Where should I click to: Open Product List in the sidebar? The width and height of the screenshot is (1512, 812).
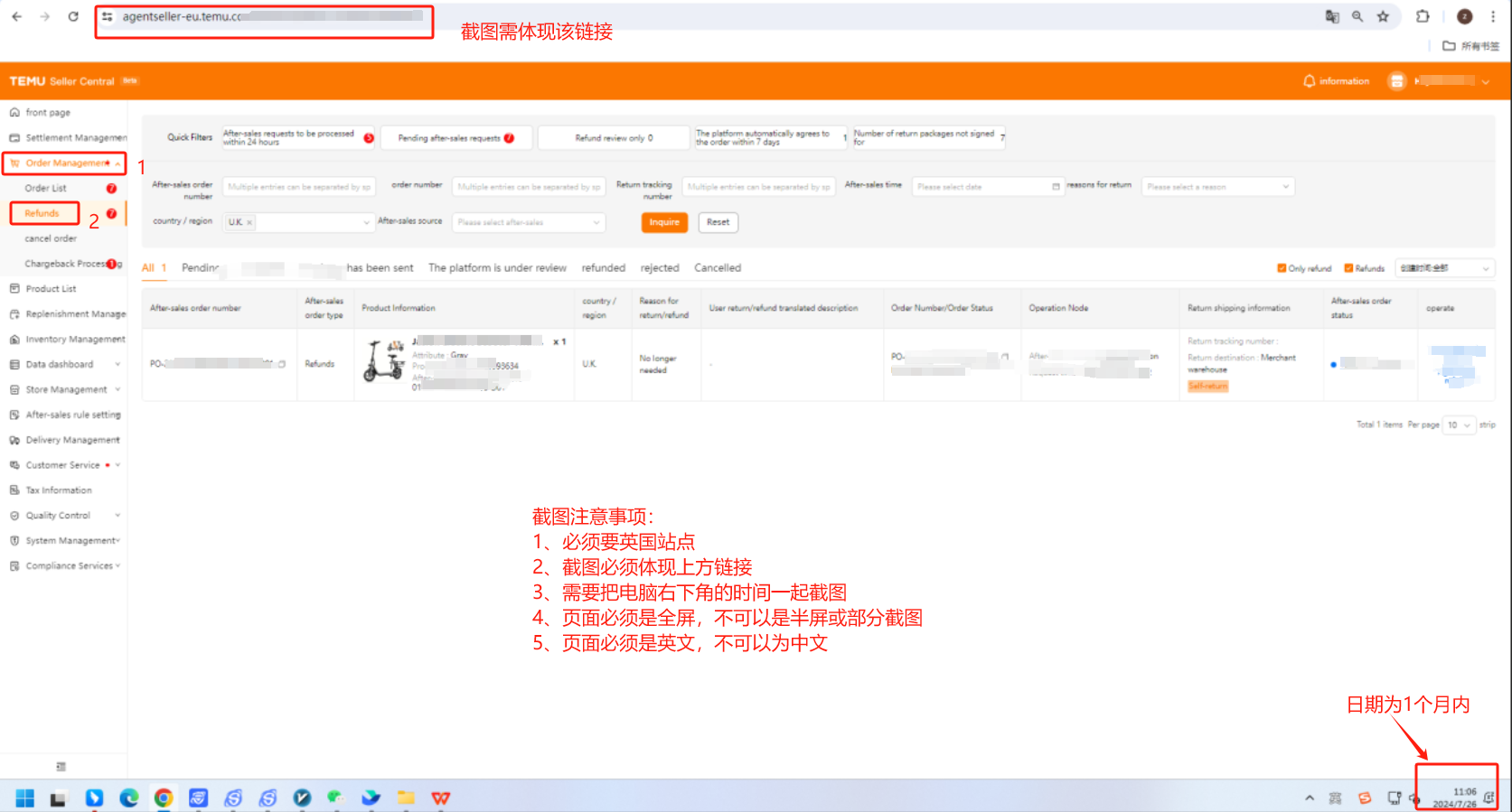click(51, 289)
